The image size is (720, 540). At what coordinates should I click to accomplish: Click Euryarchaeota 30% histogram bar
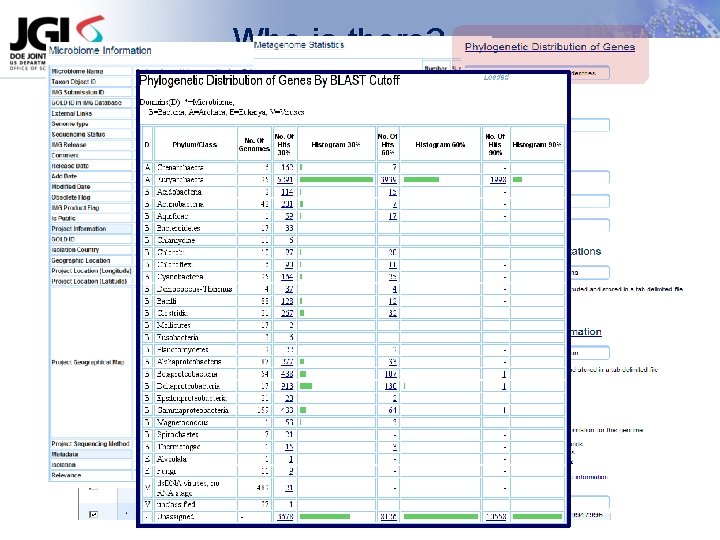click(x=336, y=180)
